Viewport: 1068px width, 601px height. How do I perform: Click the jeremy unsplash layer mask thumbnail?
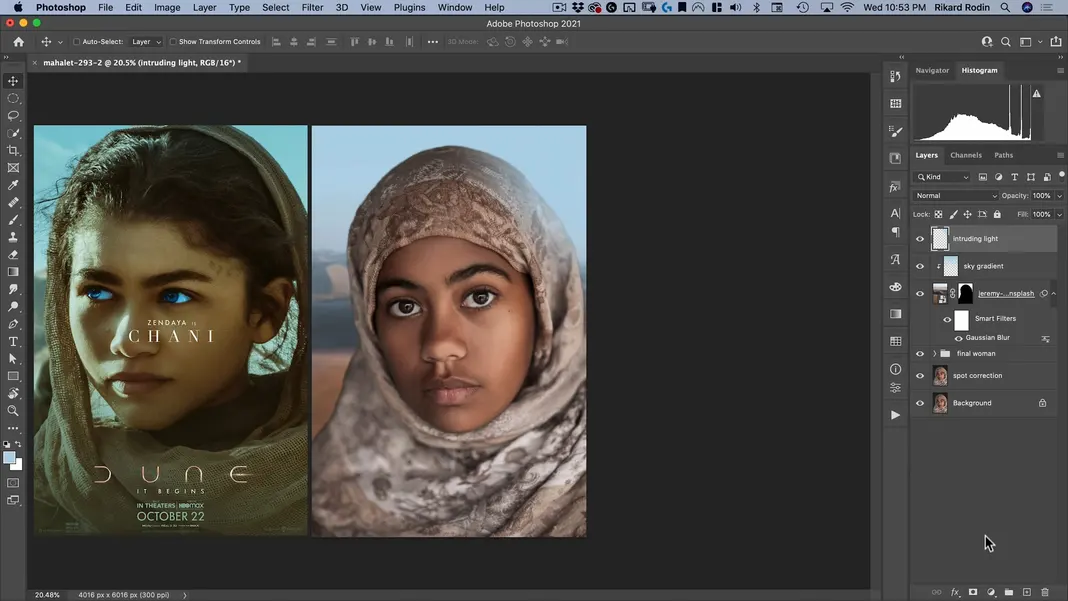(965, 294)
